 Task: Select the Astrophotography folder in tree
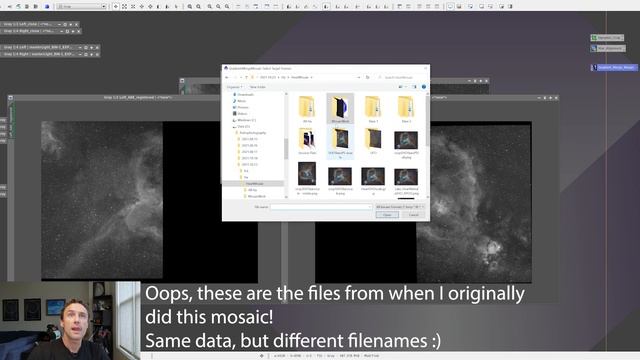tap(253, 133)
